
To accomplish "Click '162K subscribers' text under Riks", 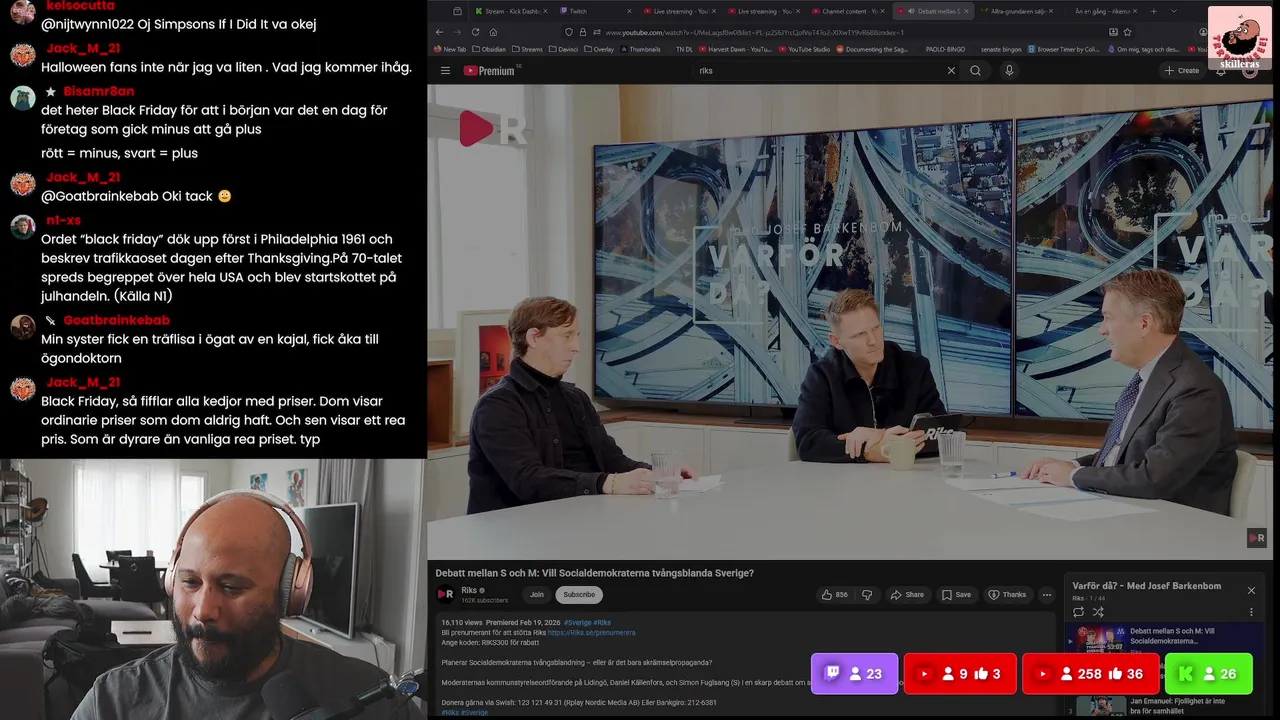I will pos(484,600).
